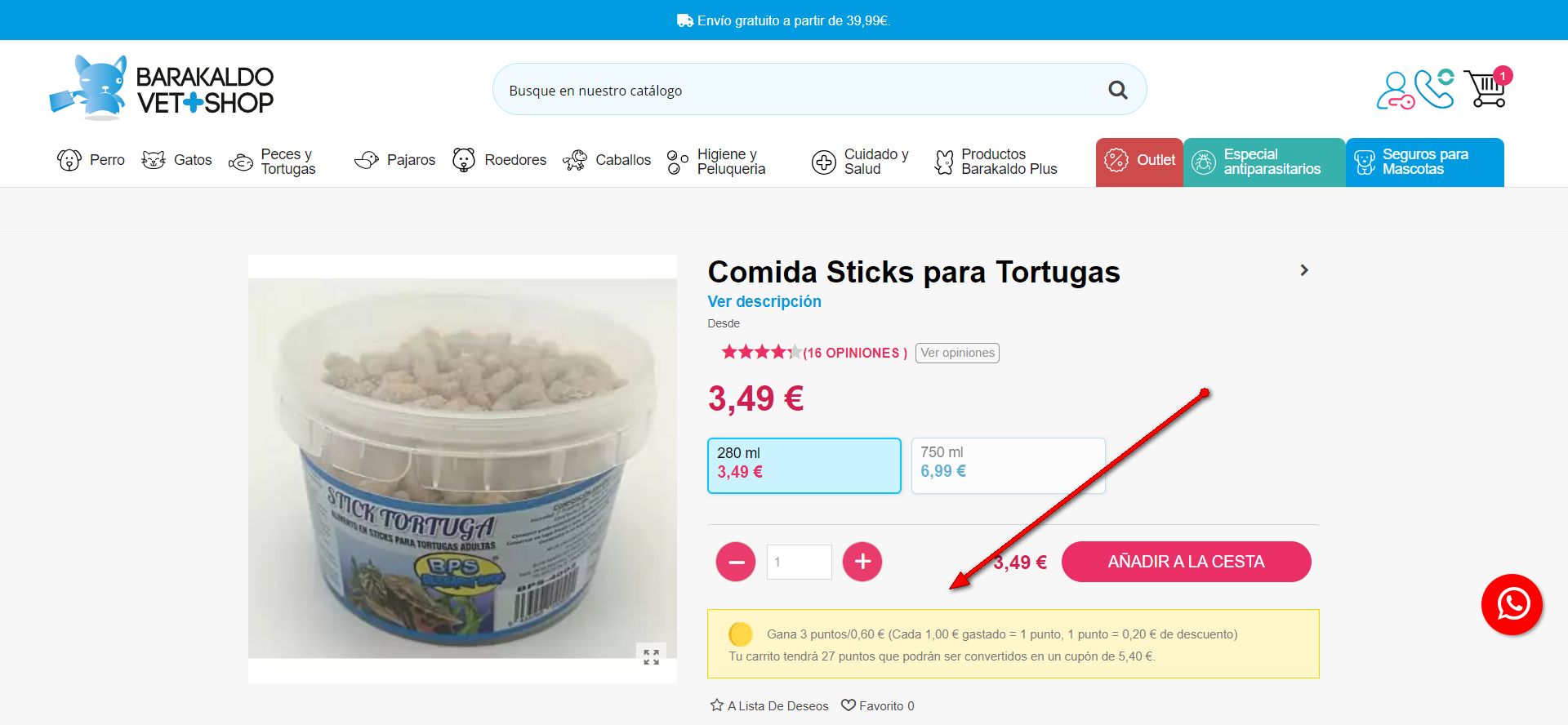The height and width of the screenshot is (725, 1568).
Task: Select the 750 ml size option
Action: (x=1008, y=465)
